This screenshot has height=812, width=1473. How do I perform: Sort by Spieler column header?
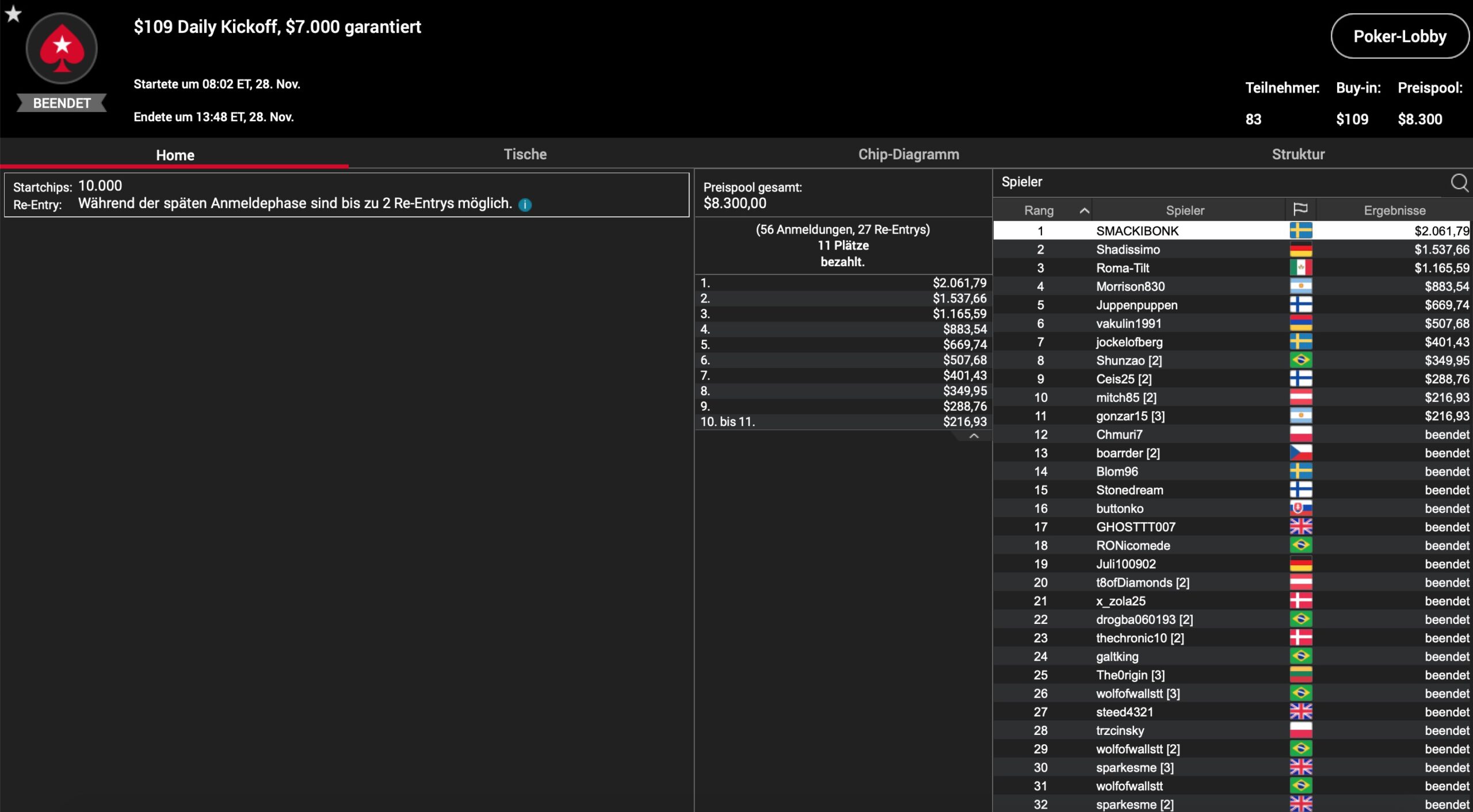click(1185, 210)
